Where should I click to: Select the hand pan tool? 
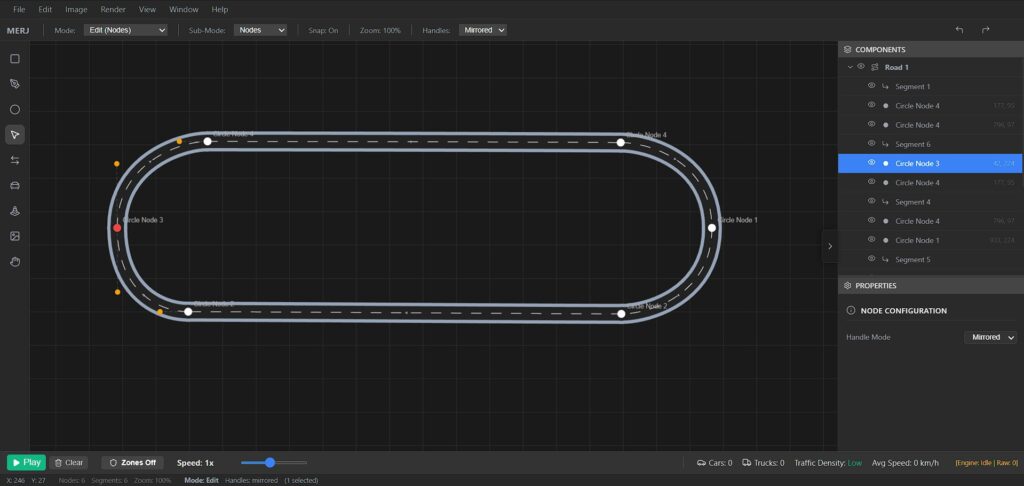tap(15, 262)
